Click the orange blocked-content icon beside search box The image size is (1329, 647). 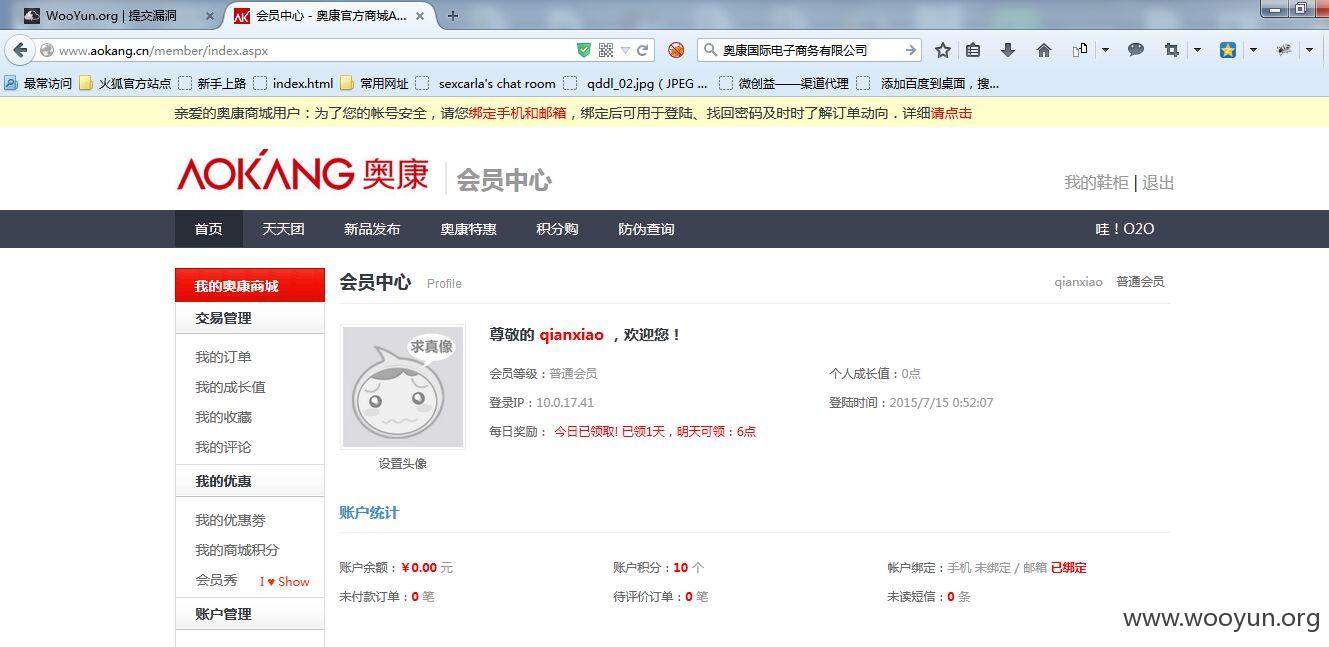pyautogui.click(x=676, y=50)
